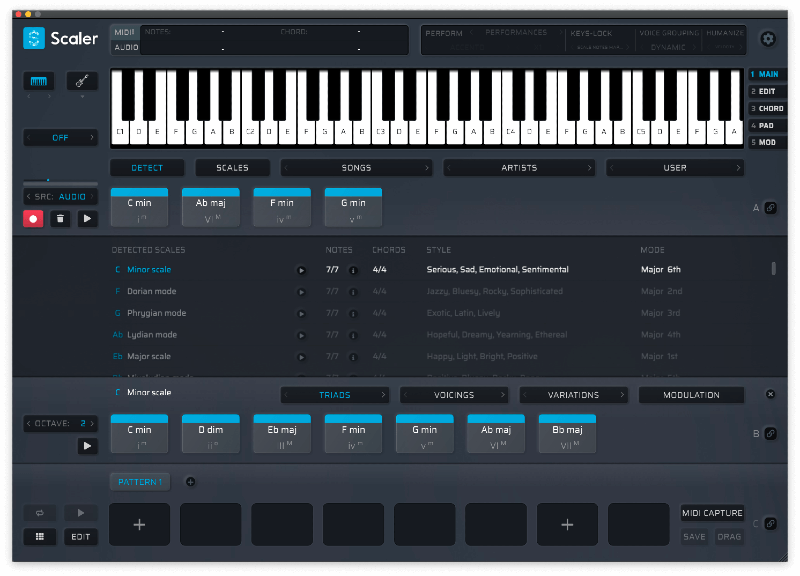Show notes info for Minor scale

click(352, 270)
